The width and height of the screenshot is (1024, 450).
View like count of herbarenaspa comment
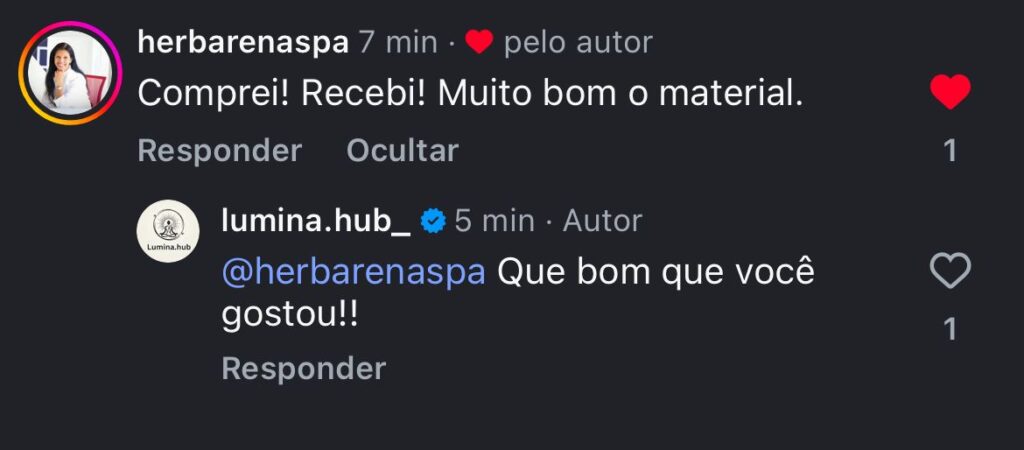pos(950,151)
